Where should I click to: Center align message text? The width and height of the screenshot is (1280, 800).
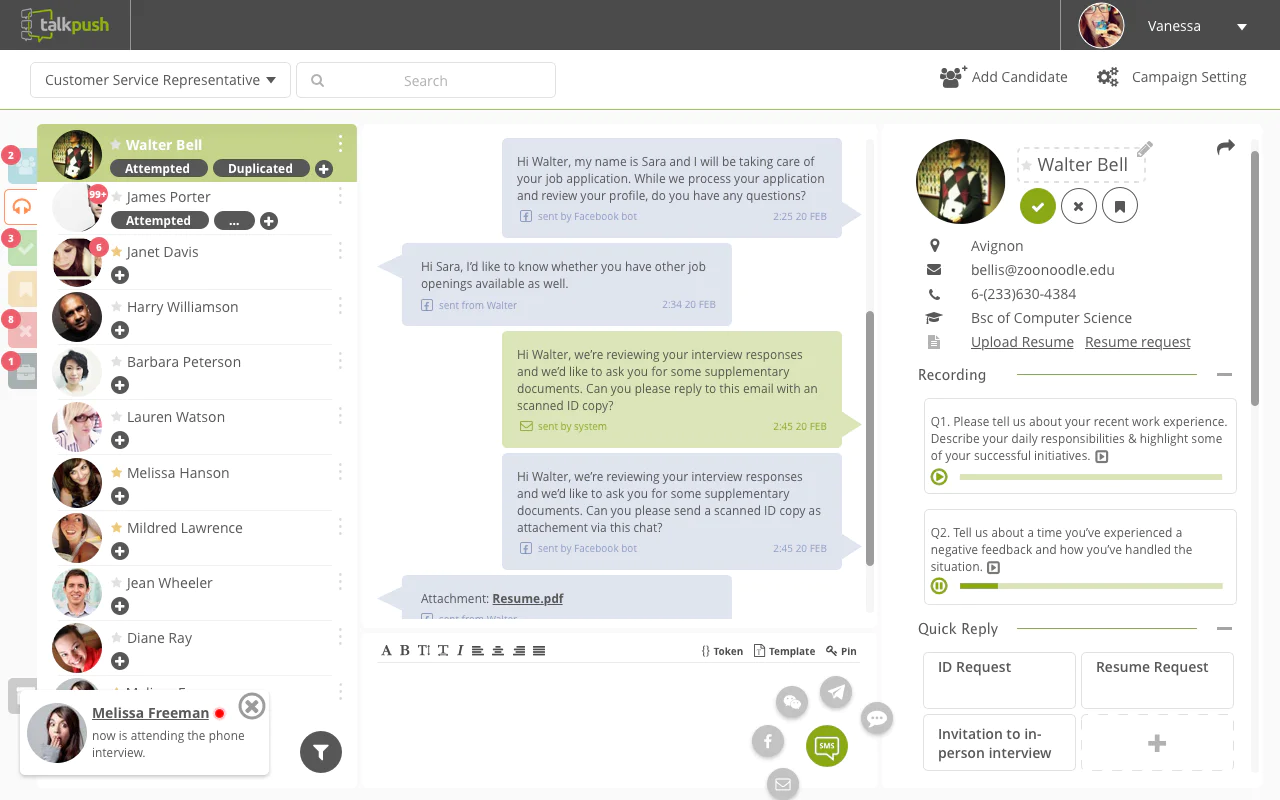click(x=498, y=651)
